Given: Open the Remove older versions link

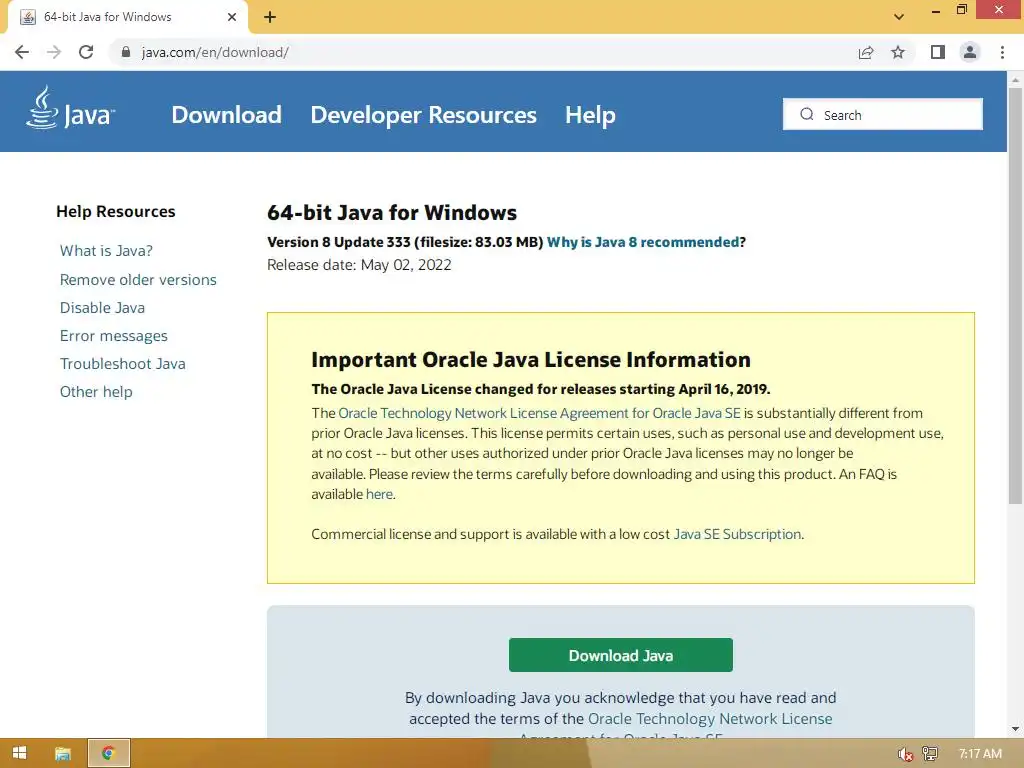Looking at the screenshot, I should (138, 280).
